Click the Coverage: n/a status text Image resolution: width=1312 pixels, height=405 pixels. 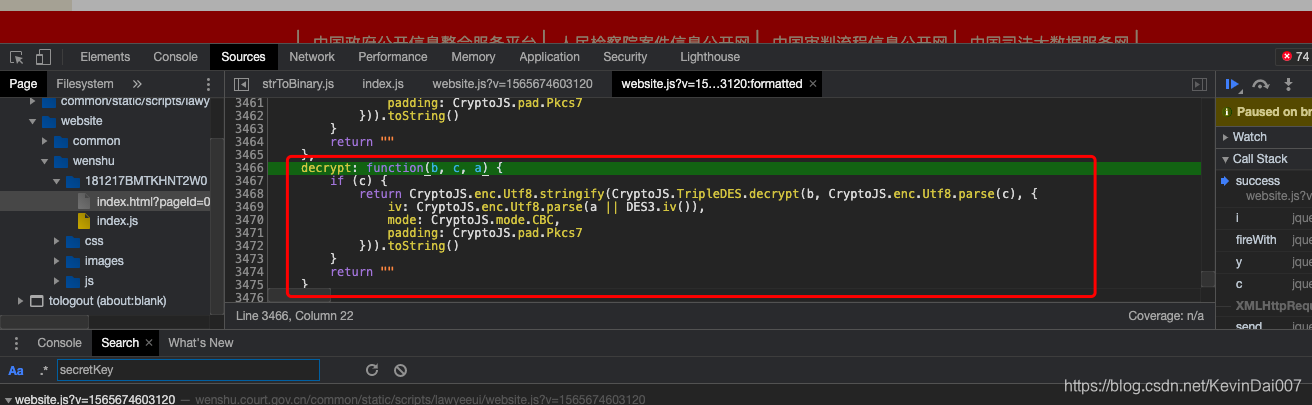pyautogui.click(x=1165, y=315)
